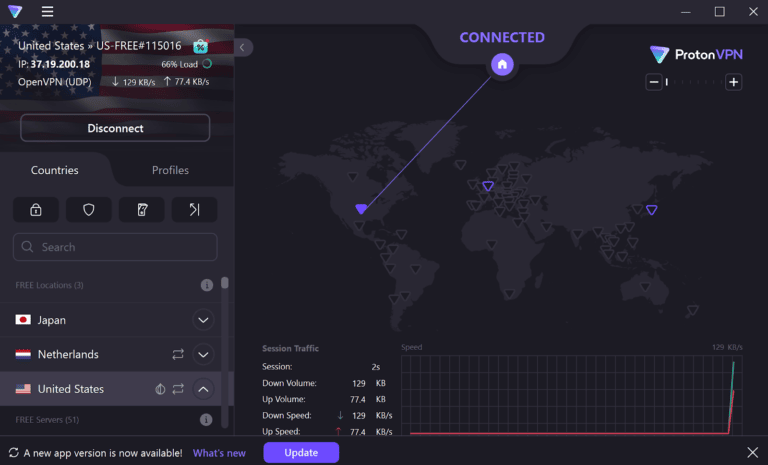Screen dimensions: 768x465
Task: Click Netherlands P2P arrows icon
Action: click(178, 354)
